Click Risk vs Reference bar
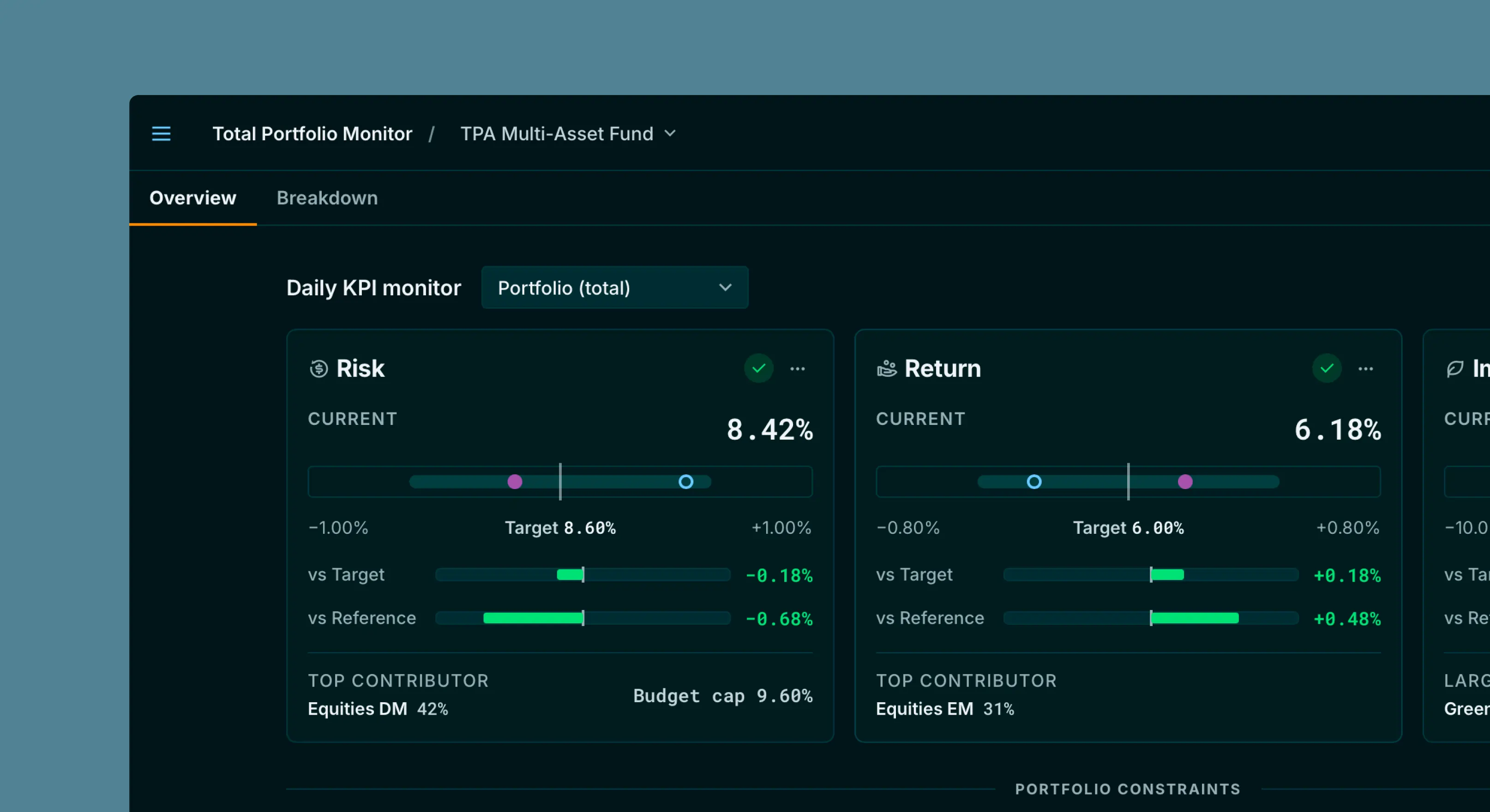The height and width of the screenshot is (812, 1490). click(583, 618)
